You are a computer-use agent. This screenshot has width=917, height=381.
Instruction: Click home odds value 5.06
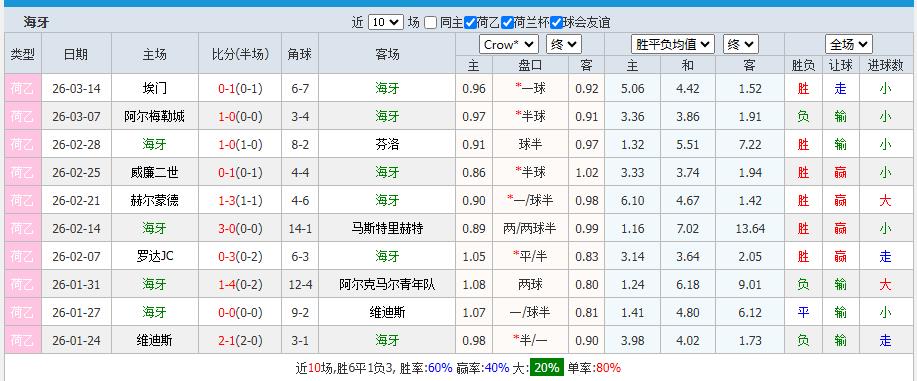click(633, 89)
